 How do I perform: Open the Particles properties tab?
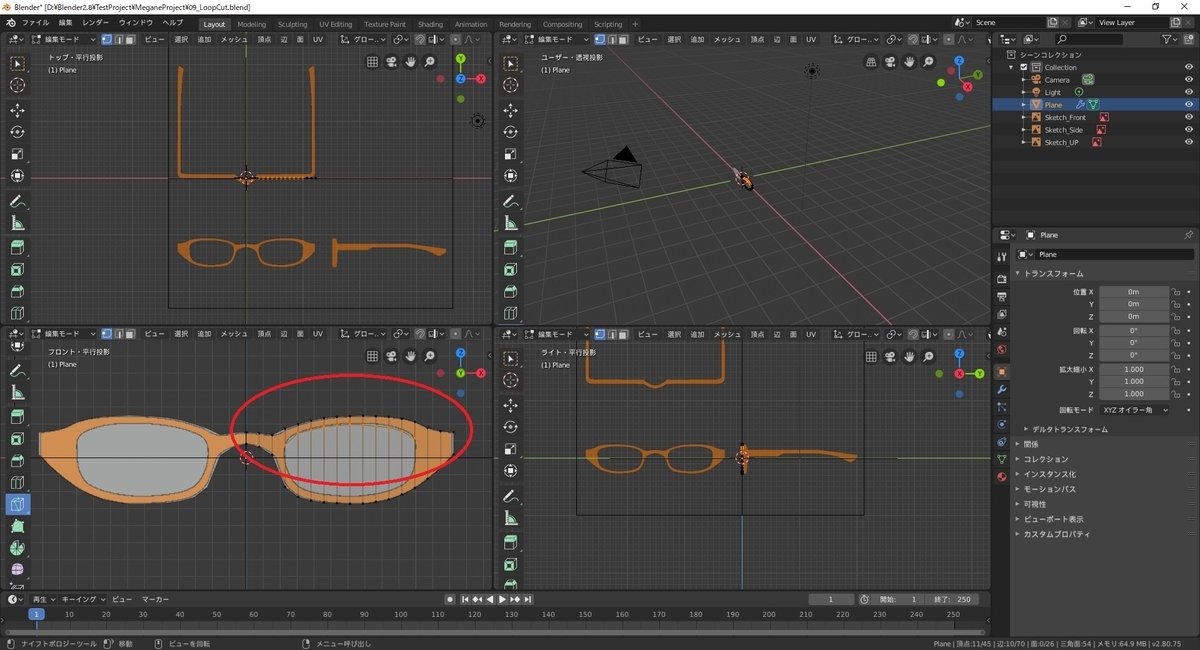pyautogui.click(x=1002, y=407)
